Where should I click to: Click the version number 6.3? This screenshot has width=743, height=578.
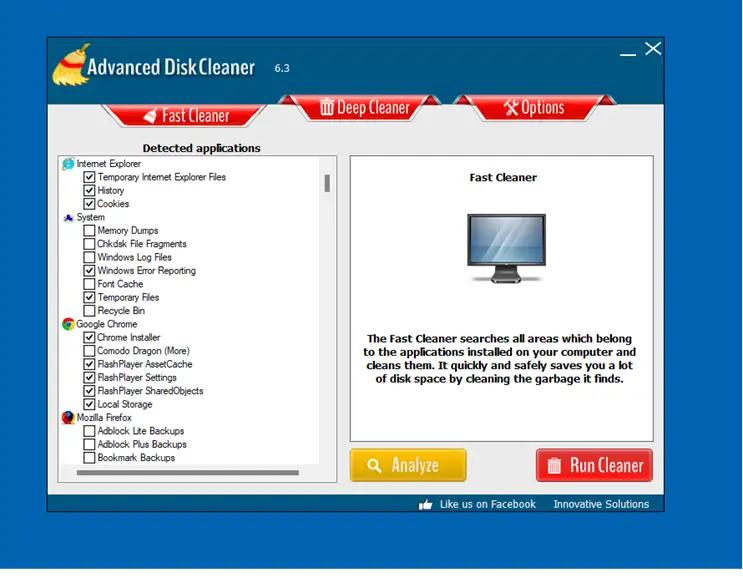click(282, 68)
